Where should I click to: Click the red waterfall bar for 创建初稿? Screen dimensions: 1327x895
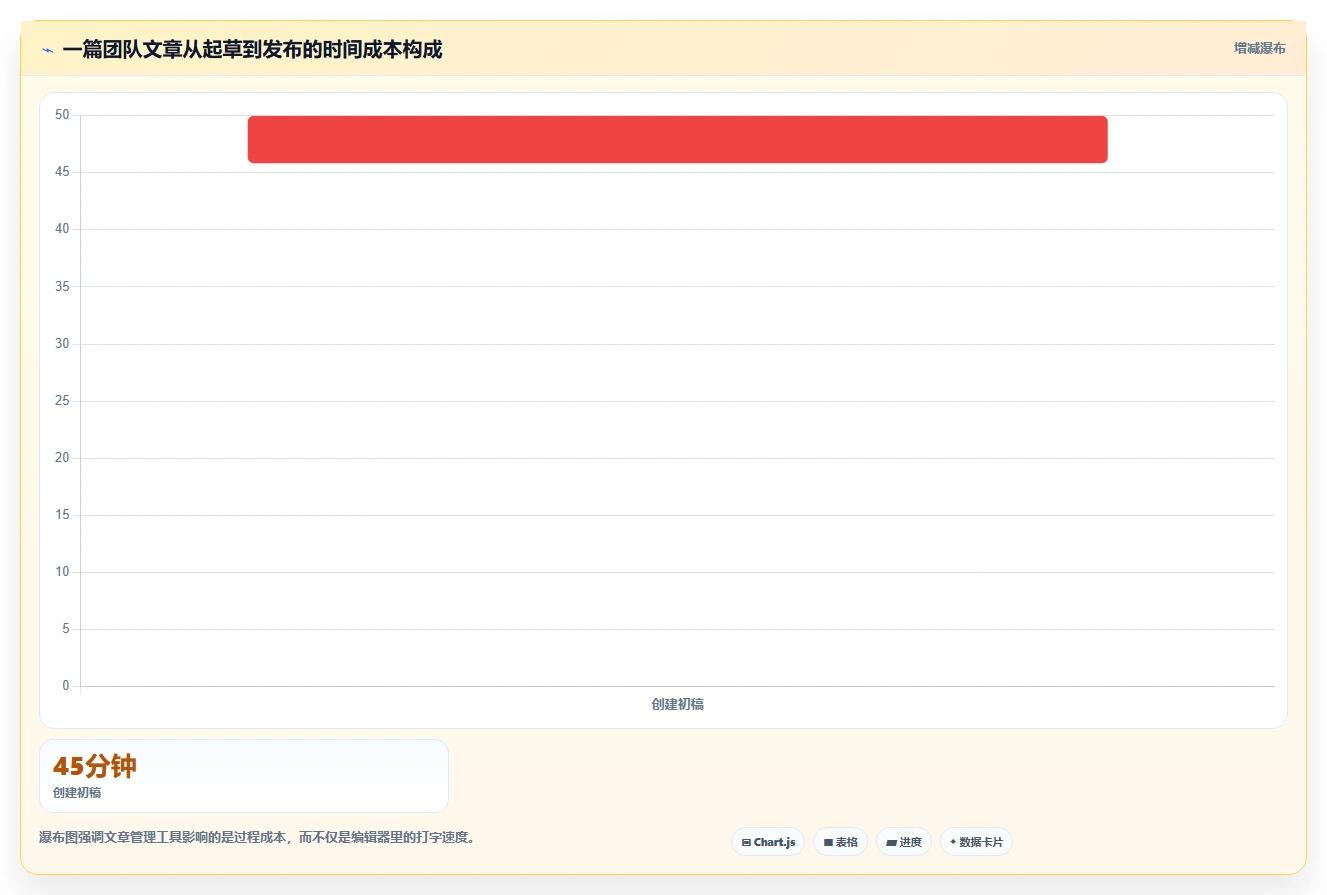tap(678, 139)
